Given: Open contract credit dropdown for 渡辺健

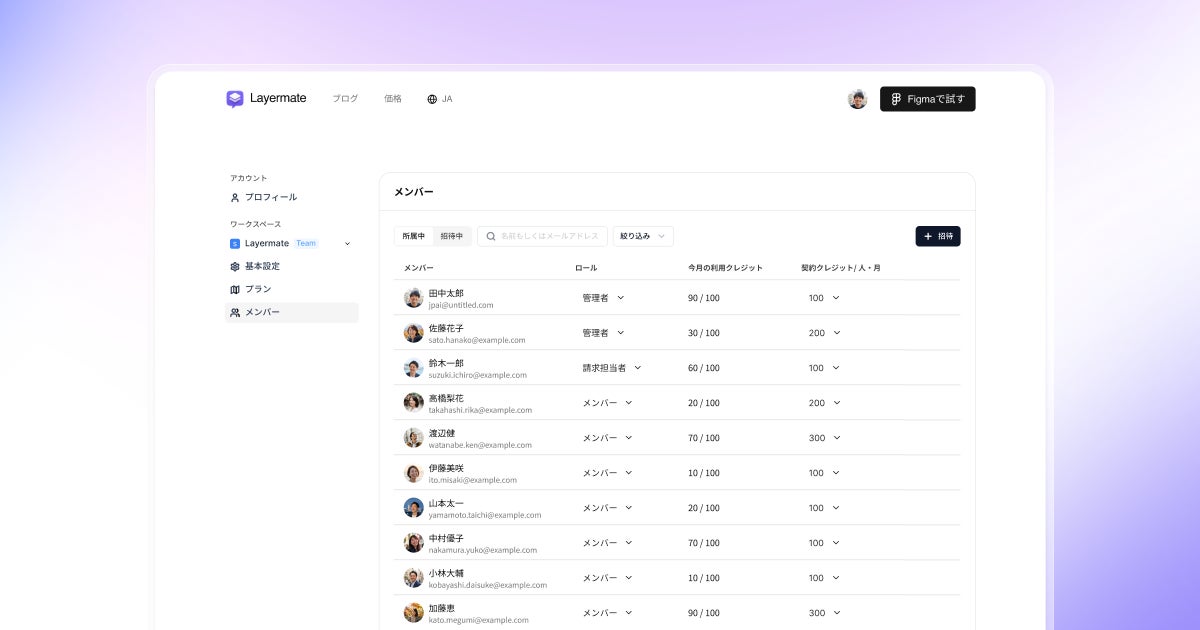Looking at the screenshot, I should click(x=824, y=438).
